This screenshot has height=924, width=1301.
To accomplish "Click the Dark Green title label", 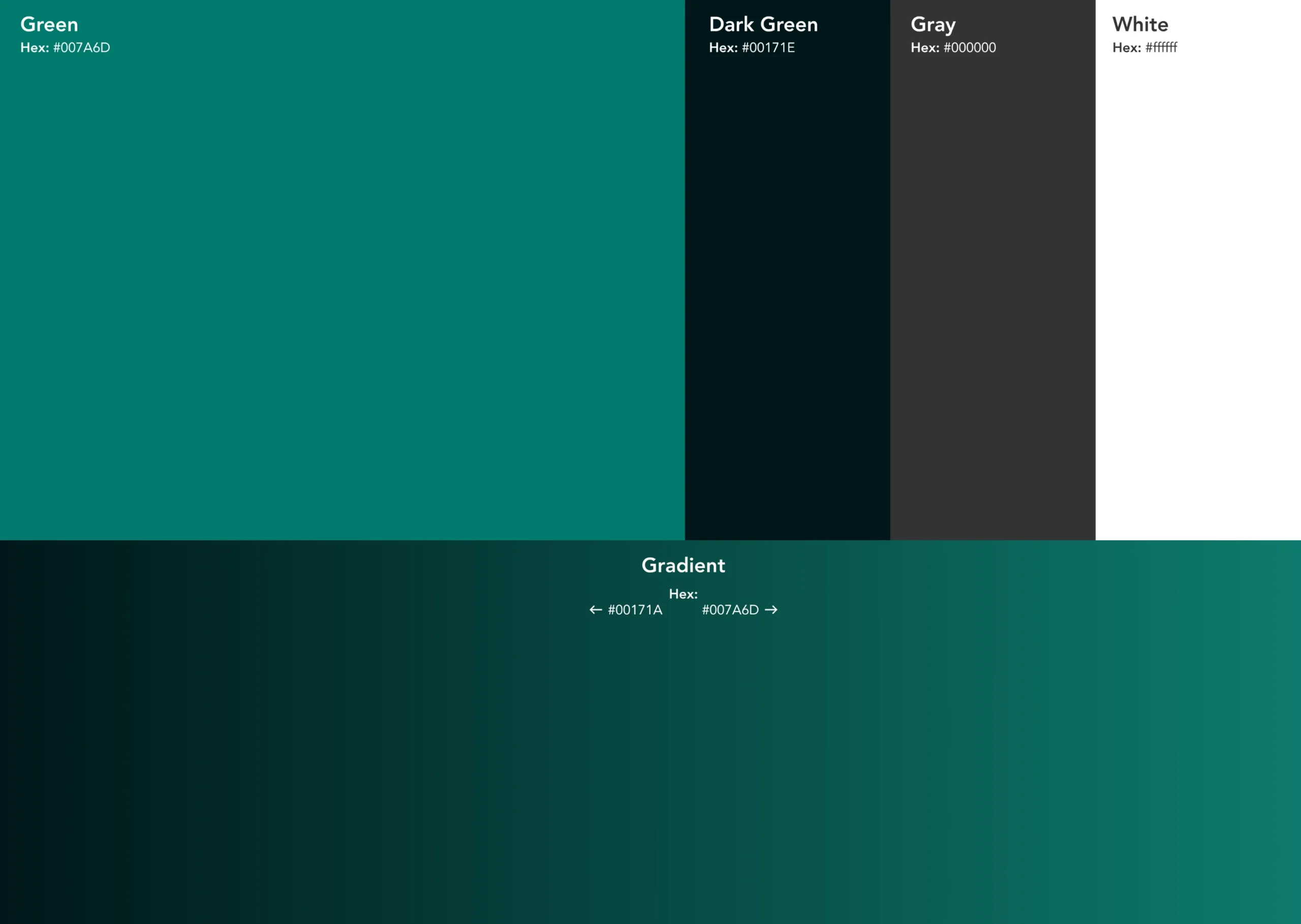I will (x=763, y=24).
